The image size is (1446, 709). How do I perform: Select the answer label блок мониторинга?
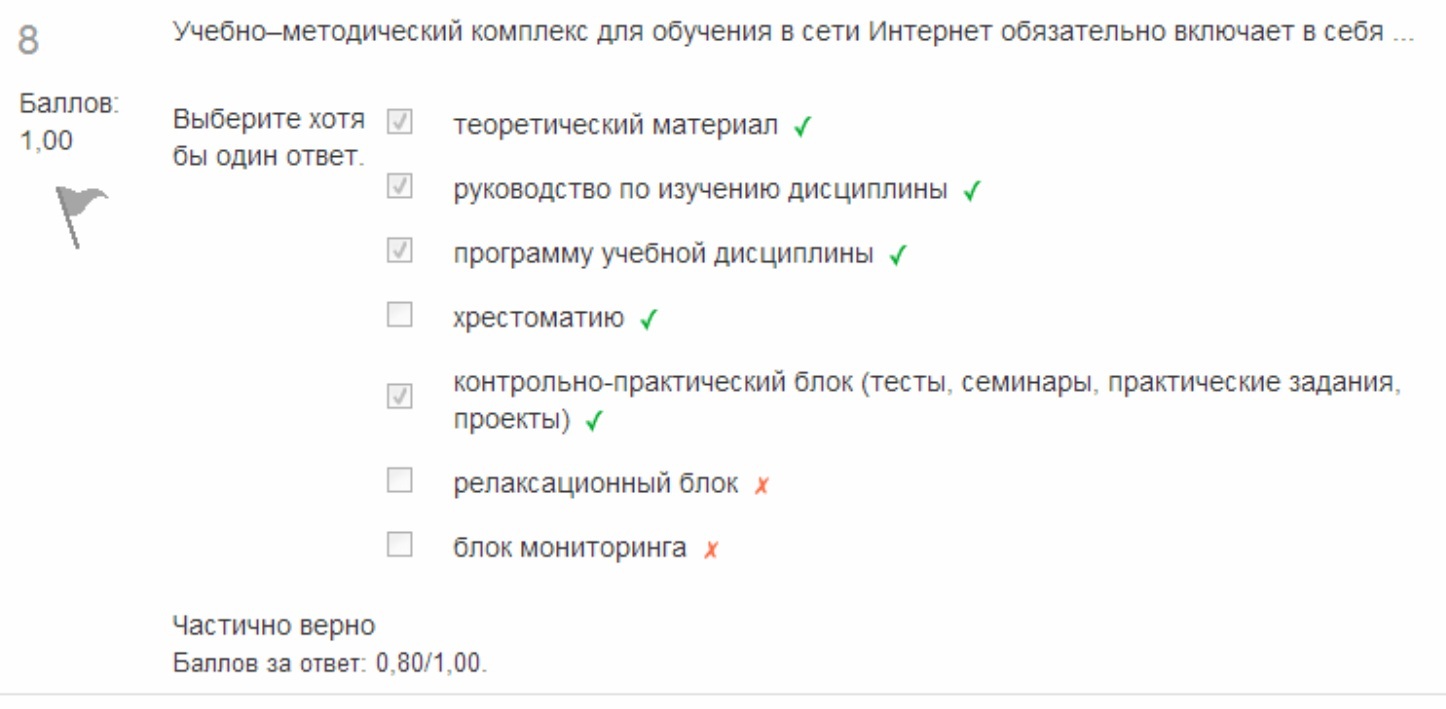click(x=570, y=548)
